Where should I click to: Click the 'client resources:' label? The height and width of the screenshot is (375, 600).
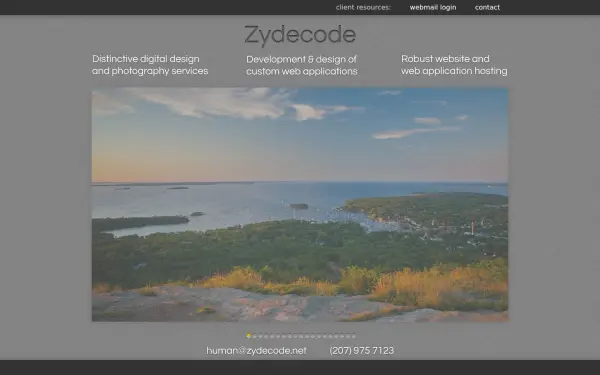pyautogui.click(x=363, y=7)
